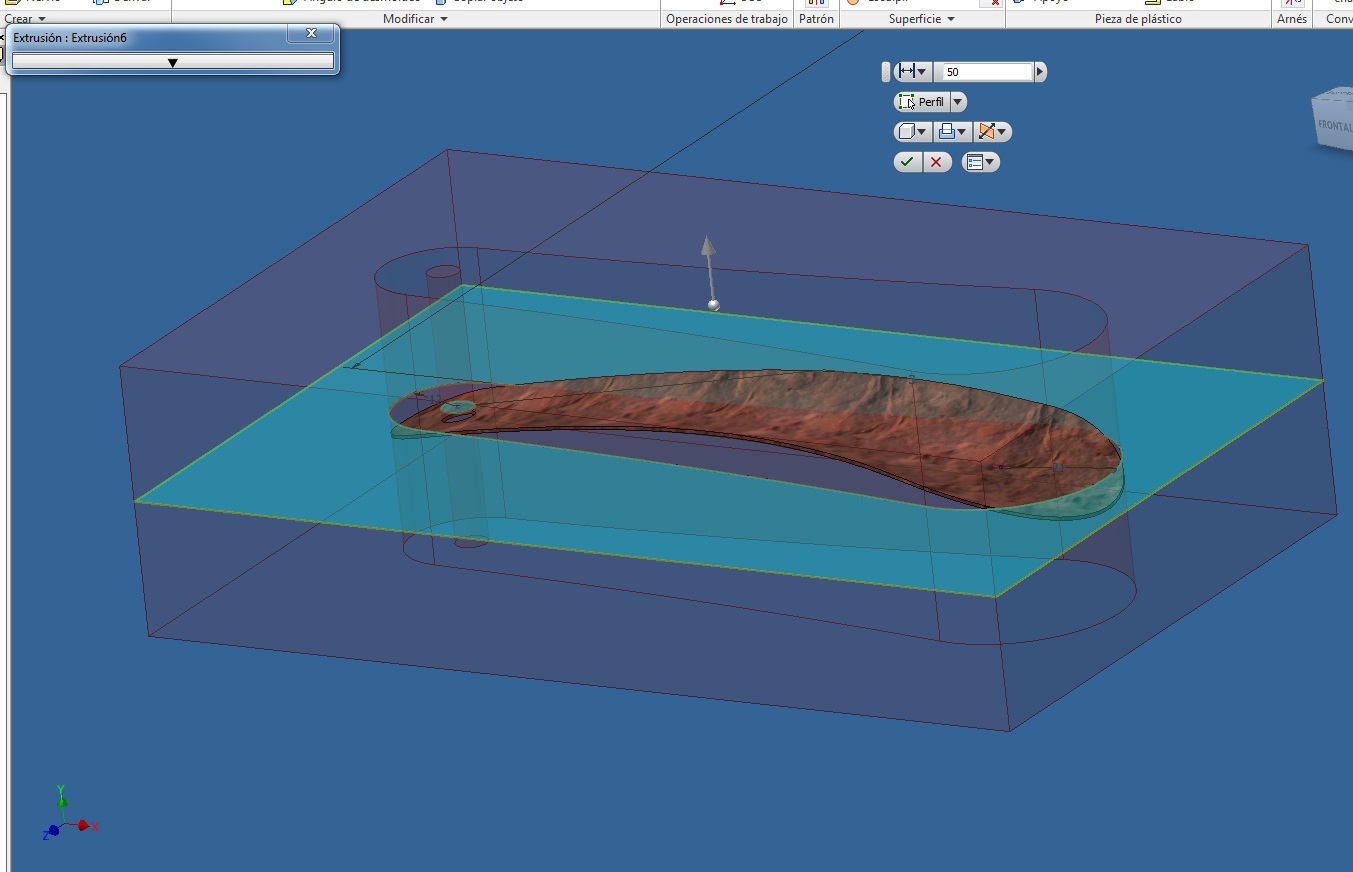Click the Perfil profile selection button
This screenshot has height=872, width=1353.
[x=921, y=102]
